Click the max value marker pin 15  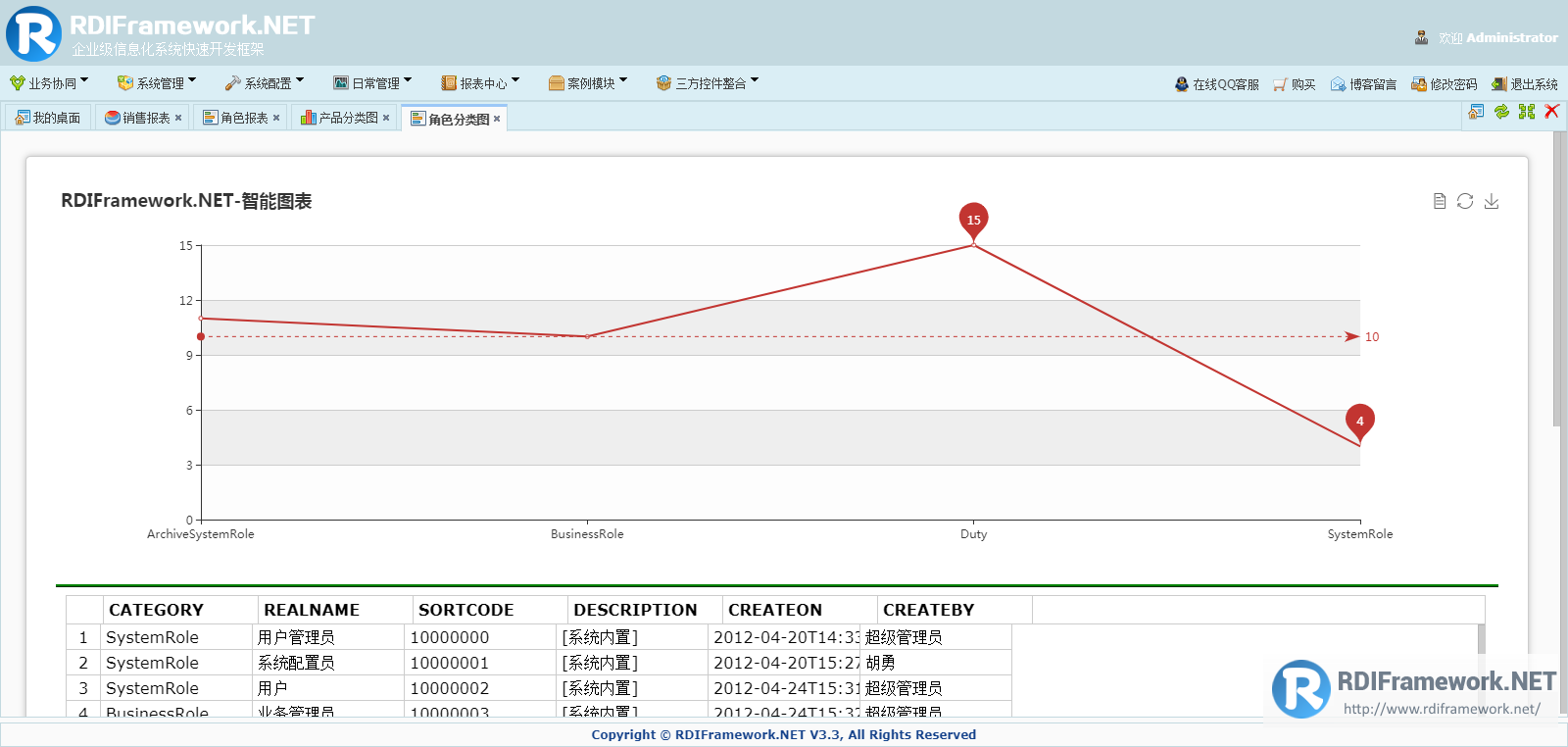[973, 222]
